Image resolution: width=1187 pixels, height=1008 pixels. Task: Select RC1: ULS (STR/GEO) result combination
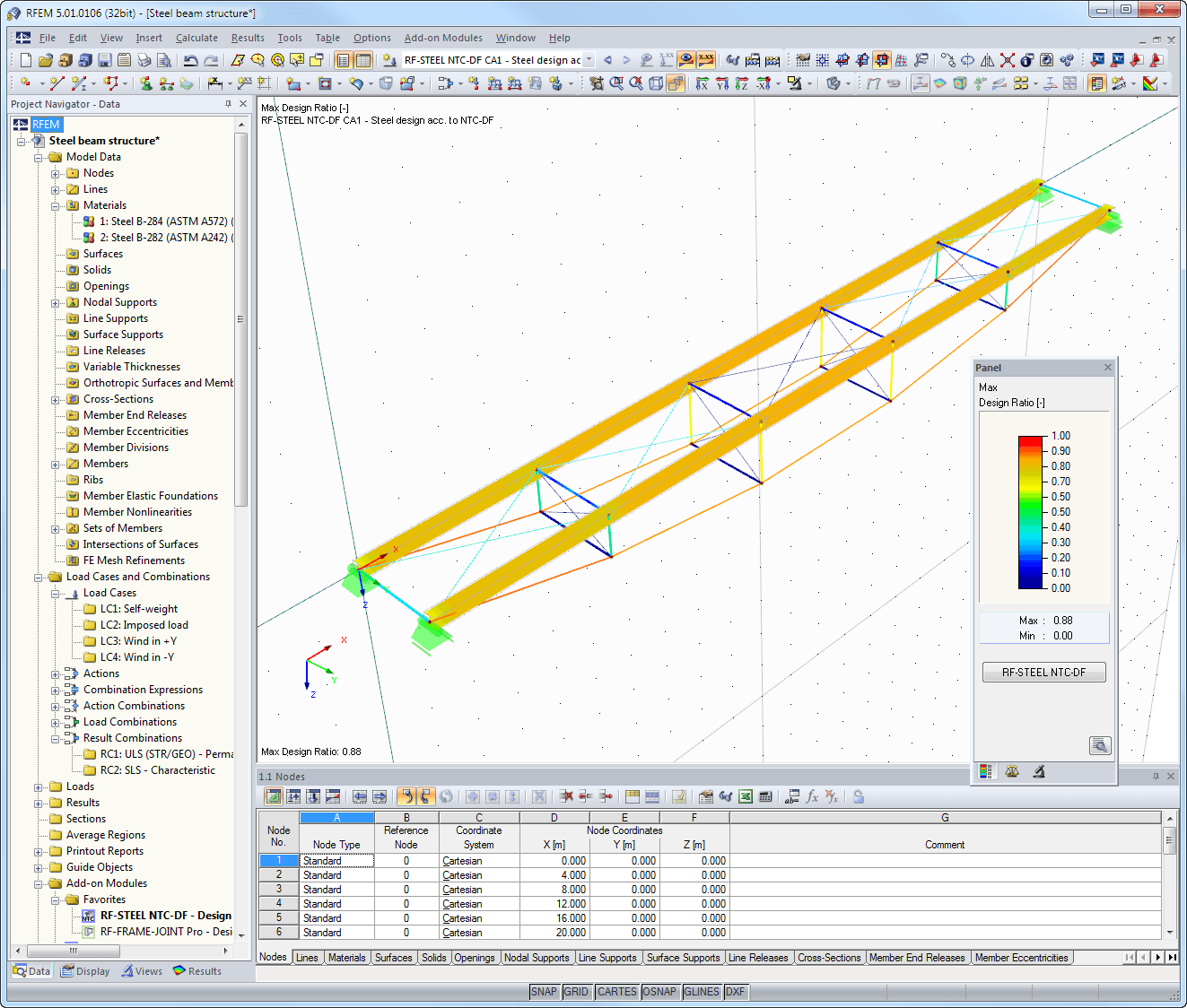click(166, 754)
